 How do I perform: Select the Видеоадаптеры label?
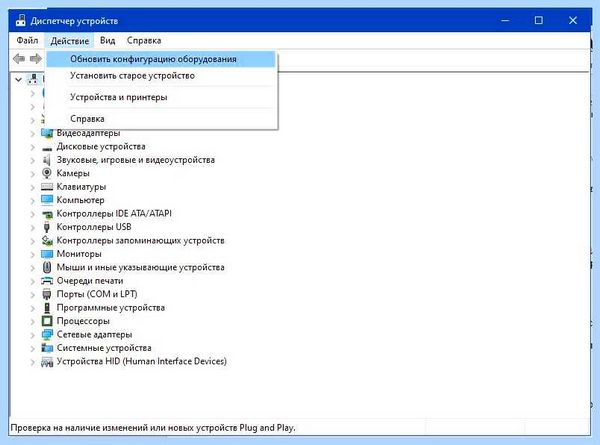tap(88, 133)
